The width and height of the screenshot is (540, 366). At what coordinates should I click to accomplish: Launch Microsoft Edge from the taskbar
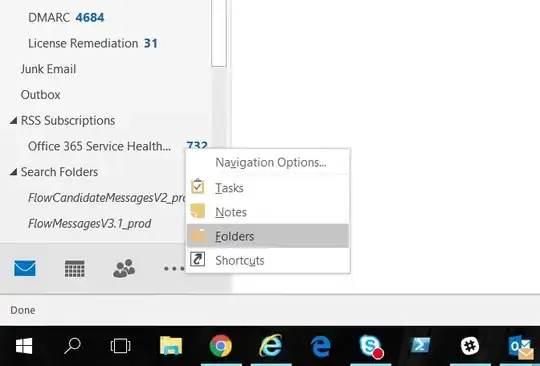pyautogui.click(x=321, y=345)
